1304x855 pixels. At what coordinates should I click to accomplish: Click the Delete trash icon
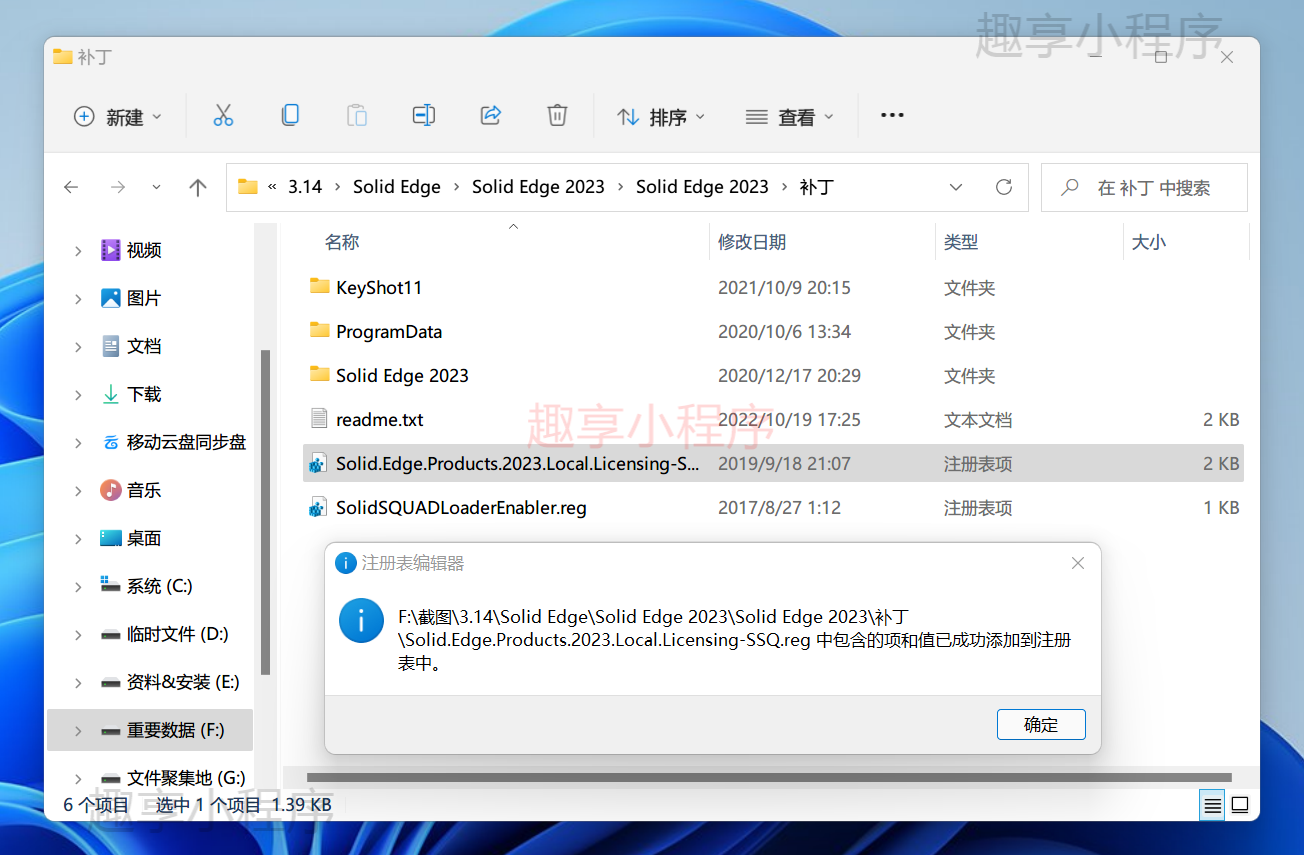[558, 116]
